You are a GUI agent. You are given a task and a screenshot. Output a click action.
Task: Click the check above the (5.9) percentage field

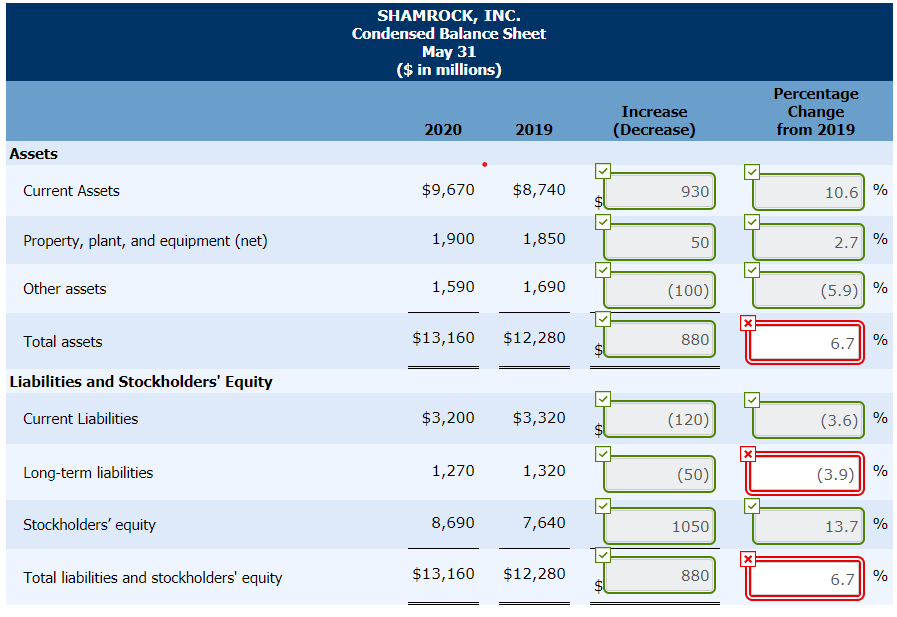click(x=751, y=270)
